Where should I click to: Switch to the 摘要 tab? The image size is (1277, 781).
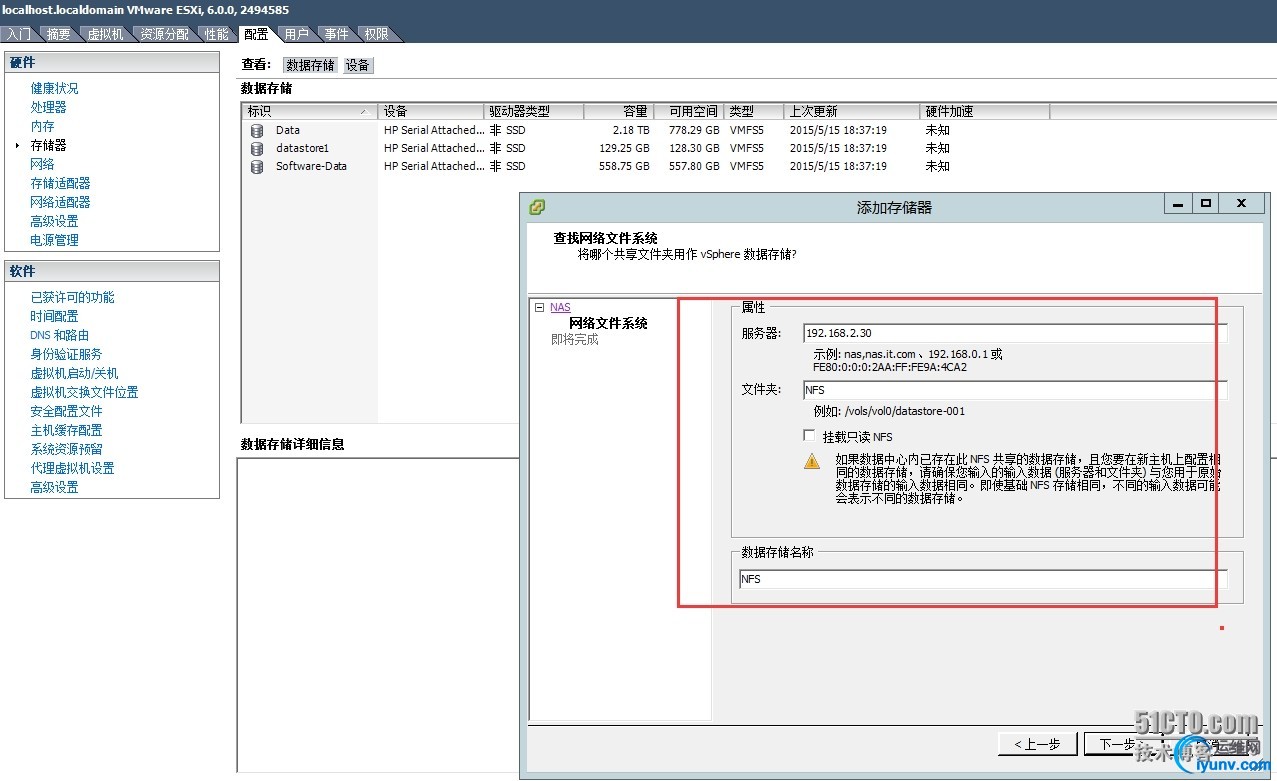pos(59,34)
